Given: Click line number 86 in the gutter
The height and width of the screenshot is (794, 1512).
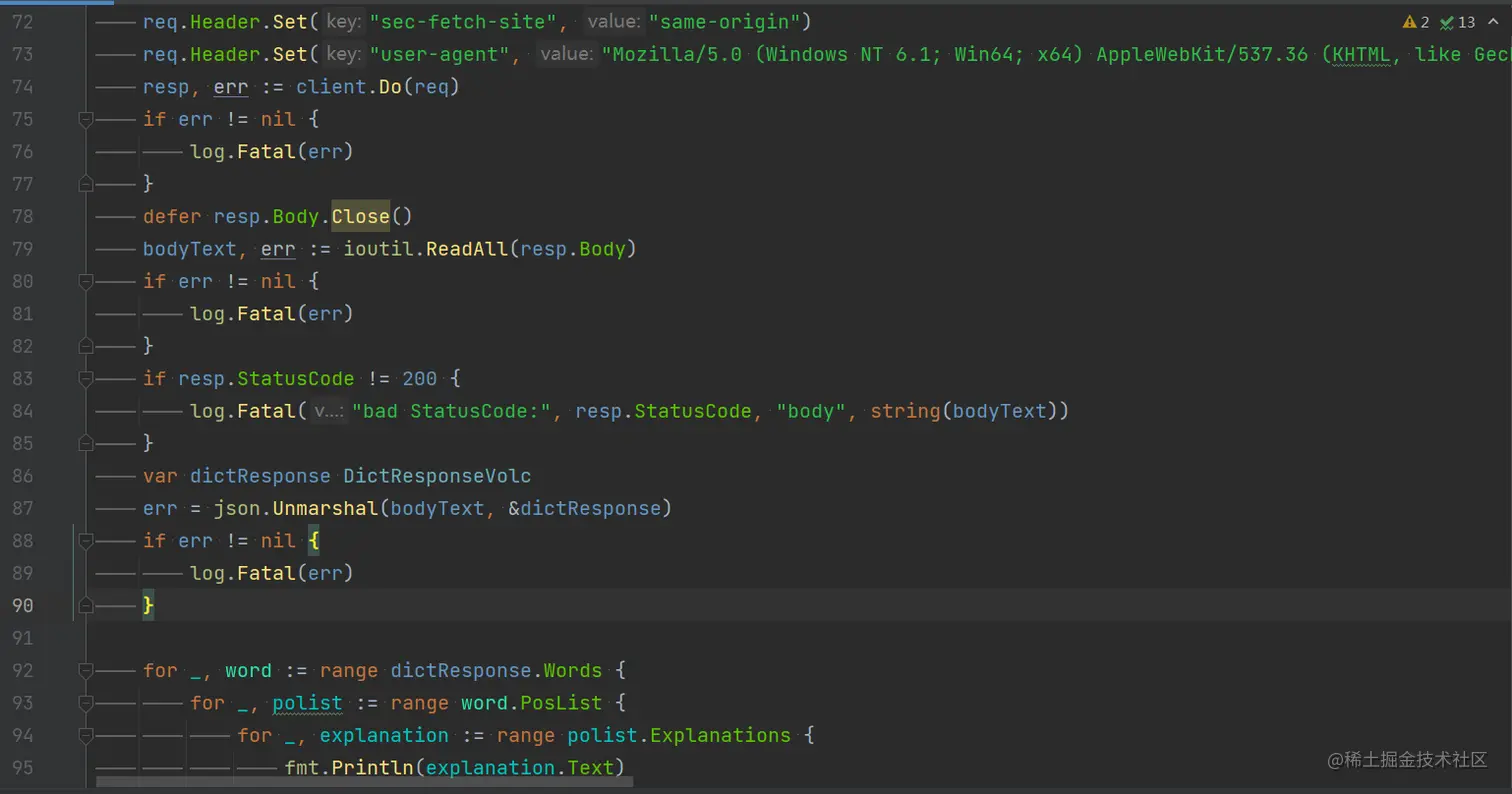Looking at the screenshot, I should [x=22, y=475].
